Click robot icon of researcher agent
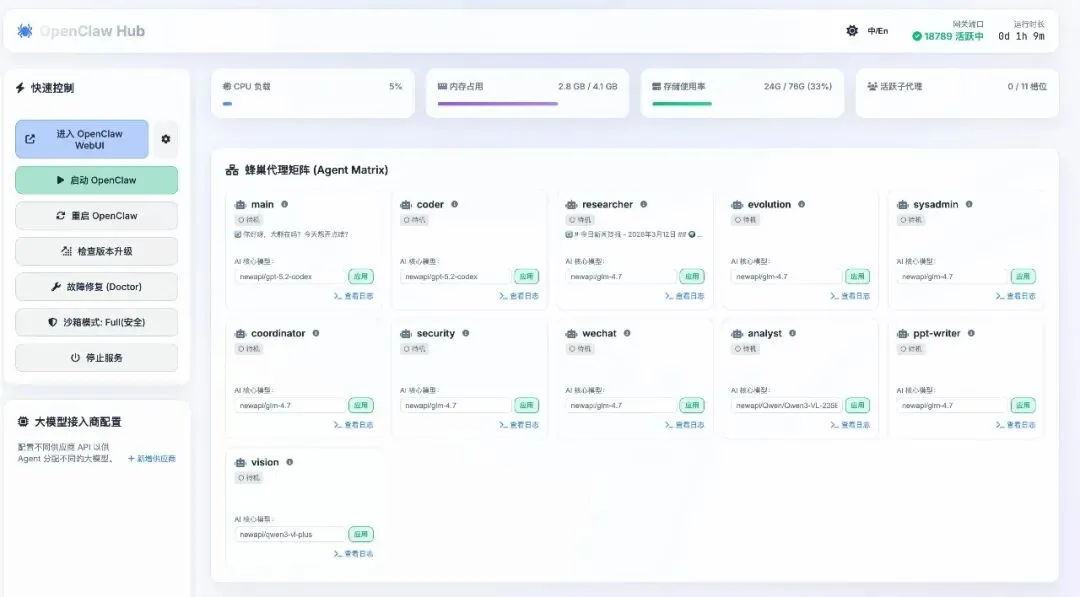 571,205
